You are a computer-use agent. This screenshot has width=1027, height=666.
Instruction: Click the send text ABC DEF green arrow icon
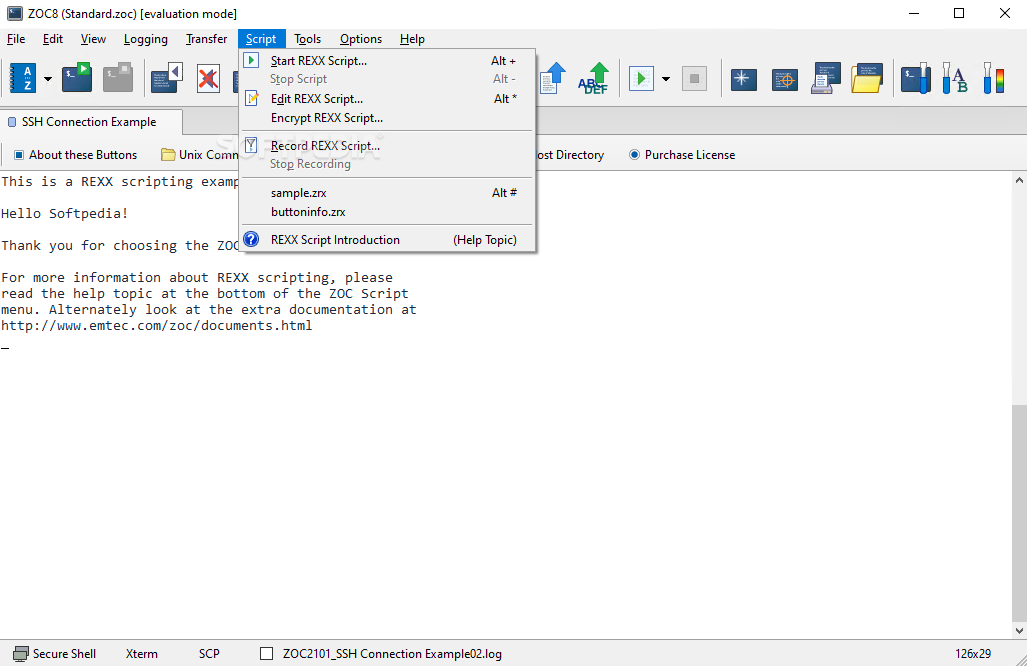pyautogui.click(x=593, y=79)
